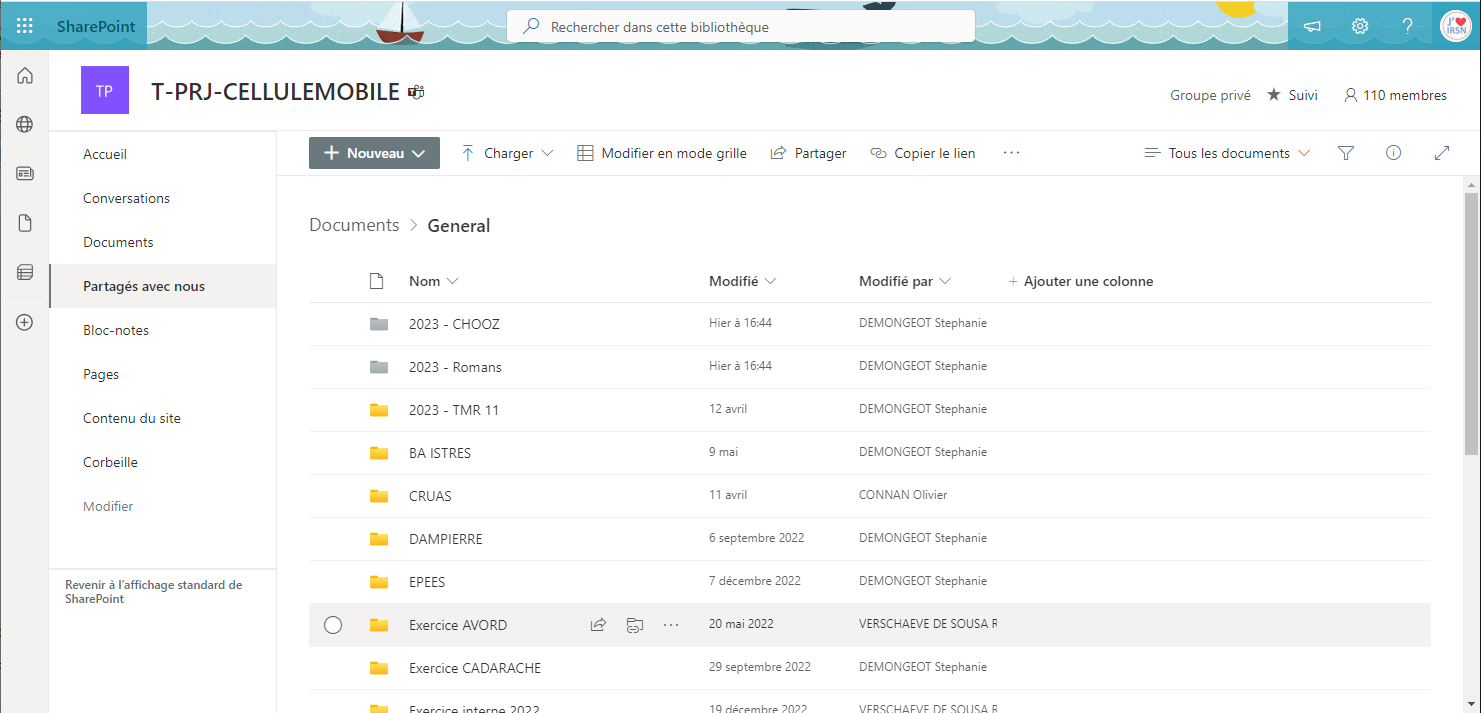Open the details pane info icon

(1393, 152)
